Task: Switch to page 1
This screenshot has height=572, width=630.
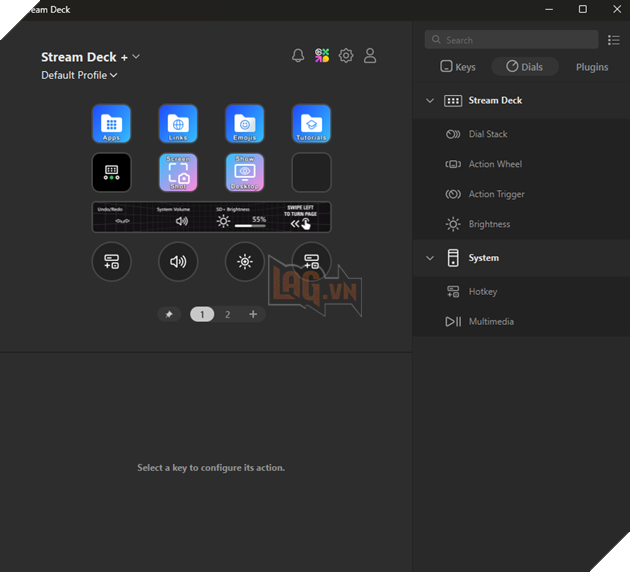Action: (202, 314)
